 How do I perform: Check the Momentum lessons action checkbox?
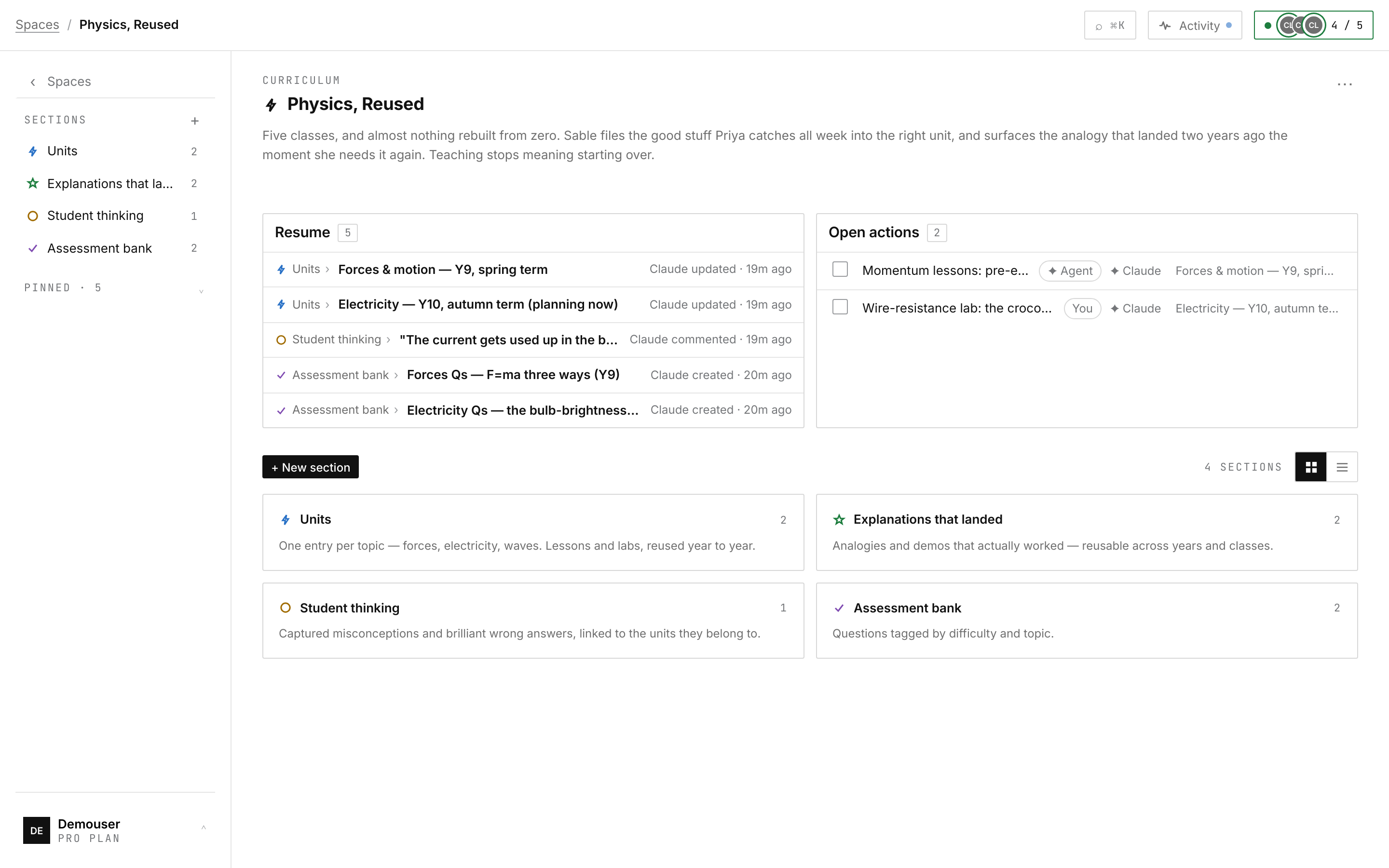(x=840, y=269)
